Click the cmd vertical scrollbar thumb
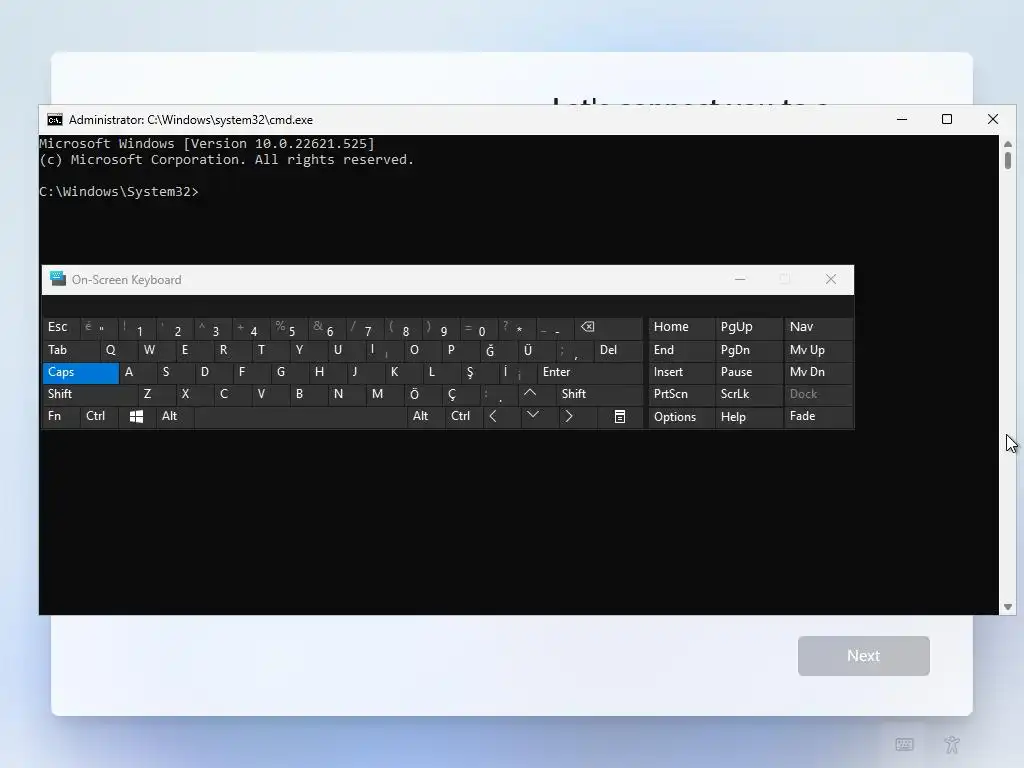 point(1008,161)
